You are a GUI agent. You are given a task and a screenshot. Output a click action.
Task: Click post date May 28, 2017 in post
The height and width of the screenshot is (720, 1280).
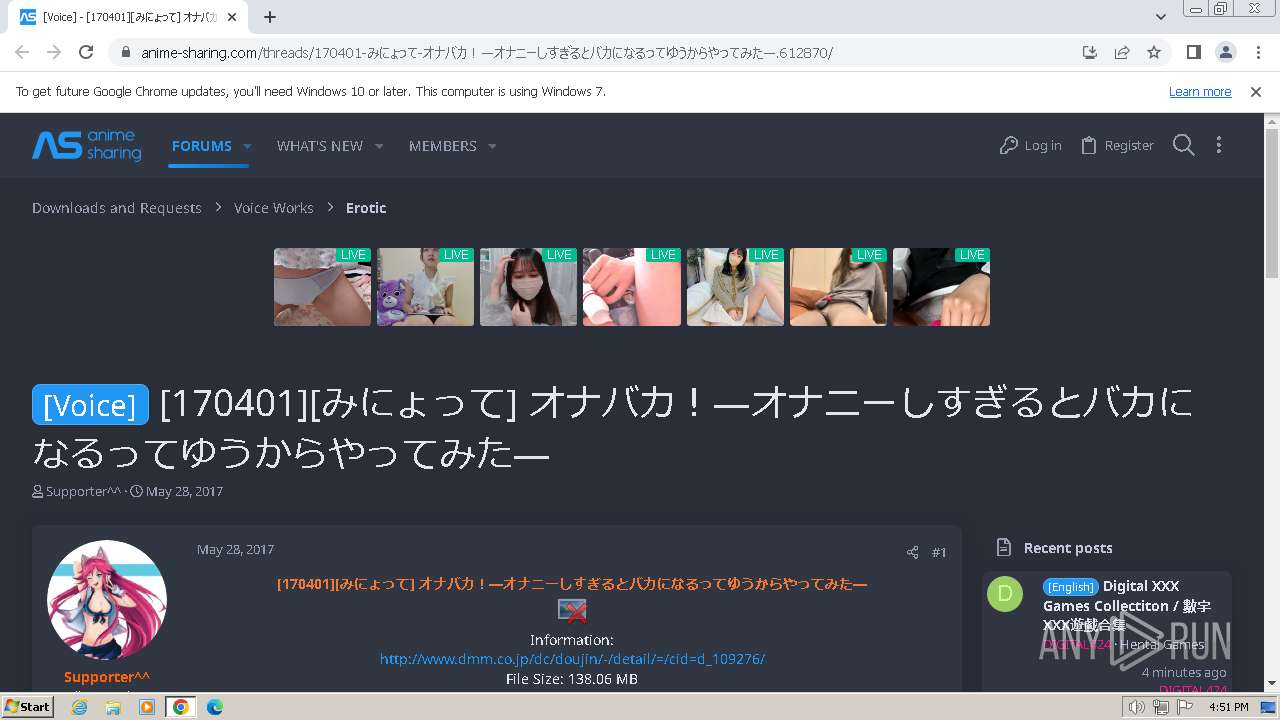235,549
